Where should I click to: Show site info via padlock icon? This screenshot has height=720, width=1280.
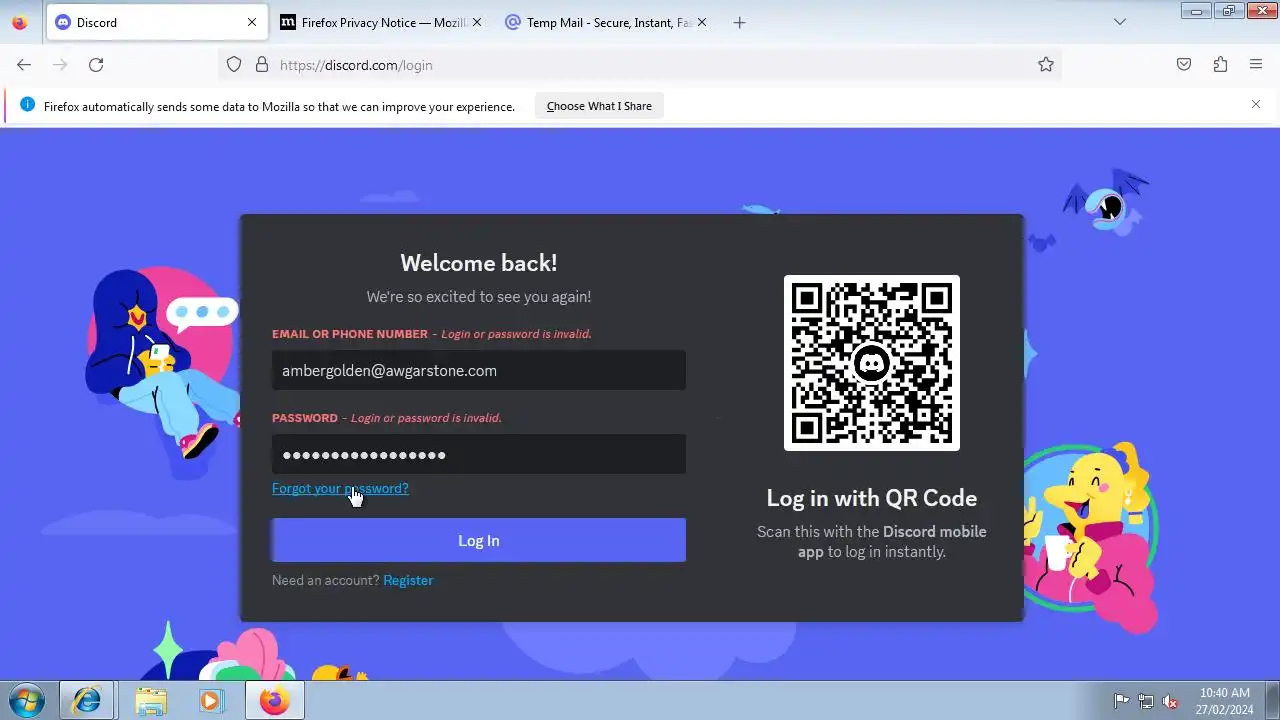point(262,65)
